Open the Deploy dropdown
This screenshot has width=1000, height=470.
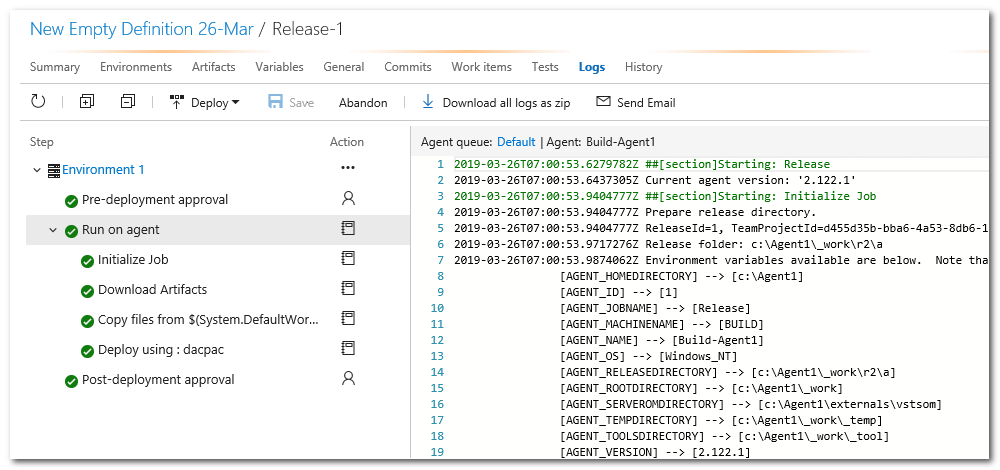coord(205,102)
